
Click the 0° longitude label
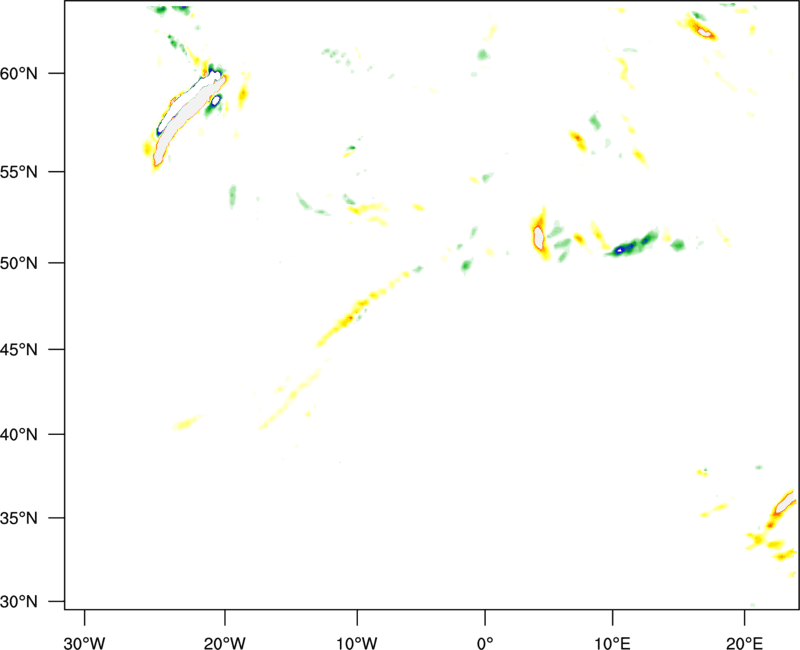(x=485, y=643)
